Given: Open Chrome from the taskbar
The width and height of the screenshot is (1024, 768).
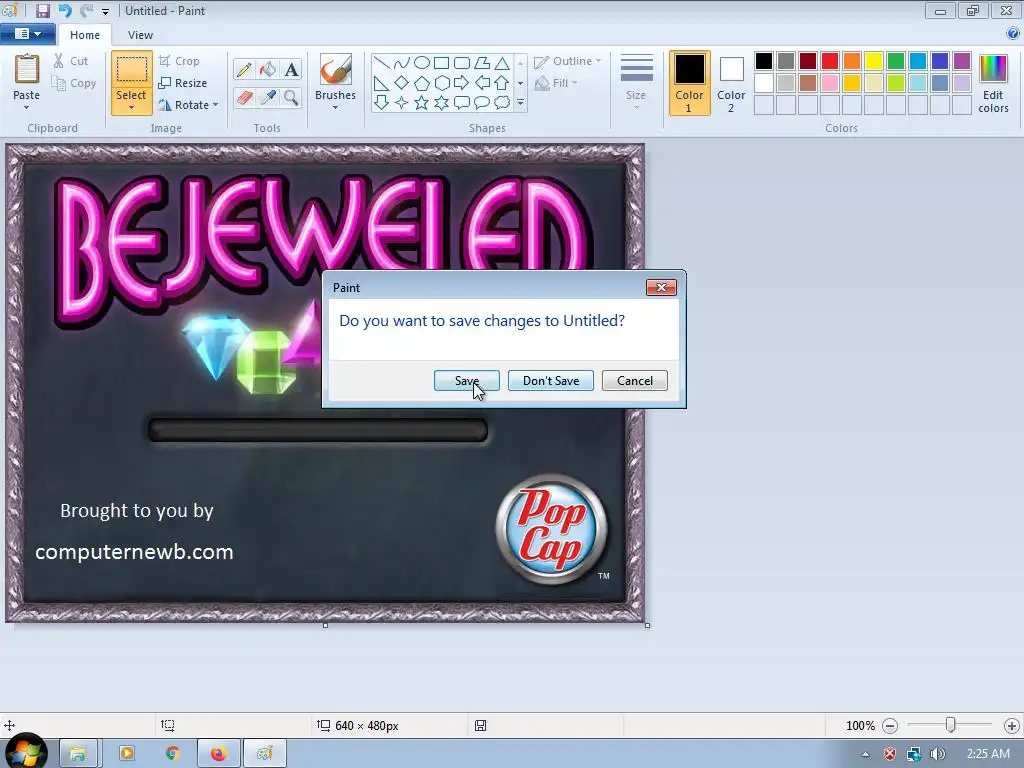Looking at the screenshot, I should pos(173,754).
